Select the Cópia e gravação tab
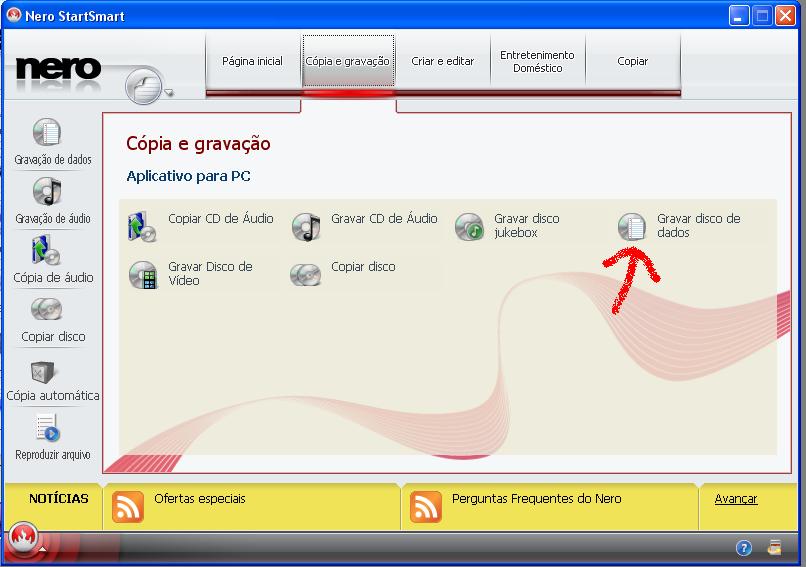 (x=348, y=61)
